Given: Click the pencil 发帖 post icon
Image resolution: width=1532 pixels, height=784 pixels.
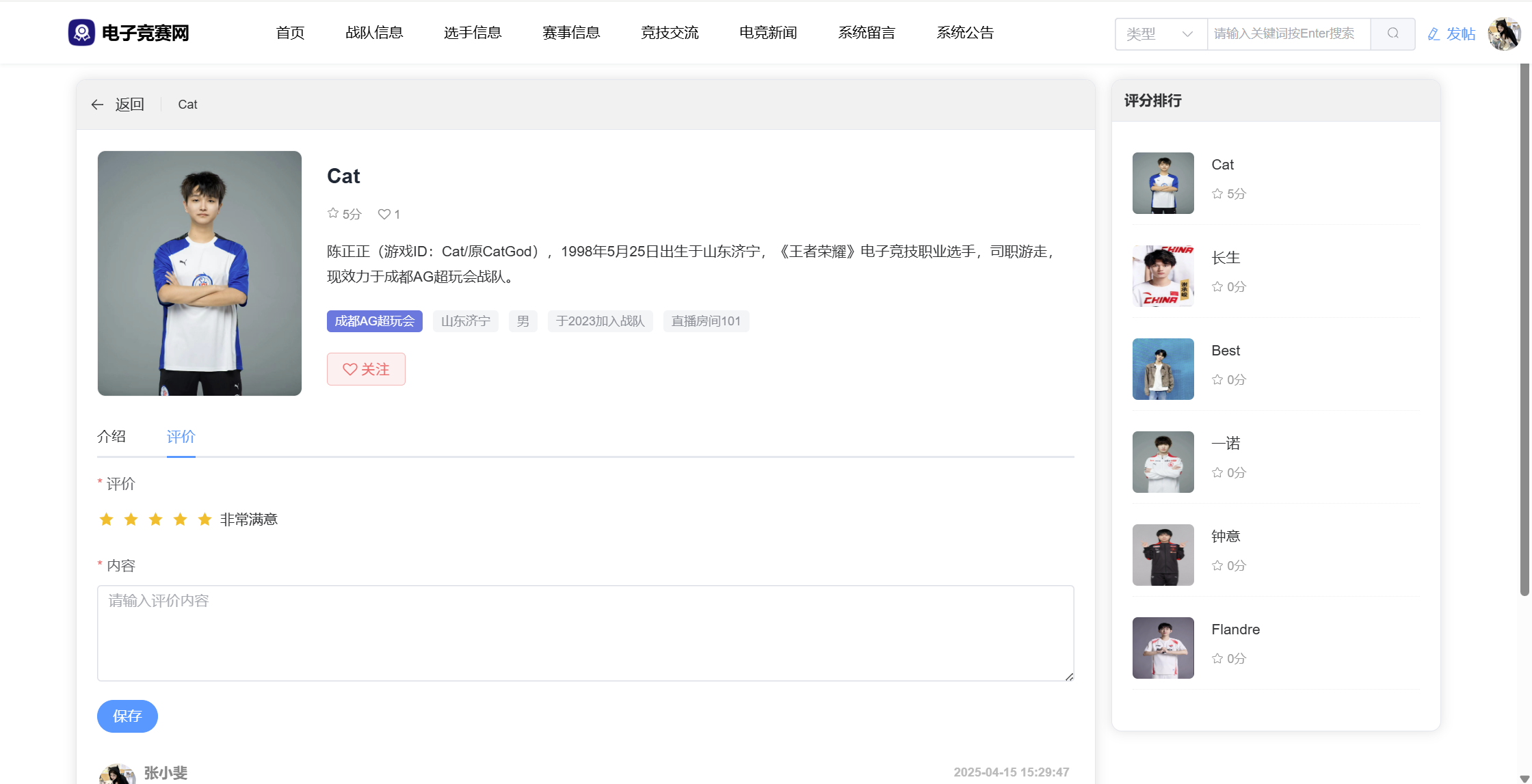Looking at the screenshot, I should point(1434,34).
